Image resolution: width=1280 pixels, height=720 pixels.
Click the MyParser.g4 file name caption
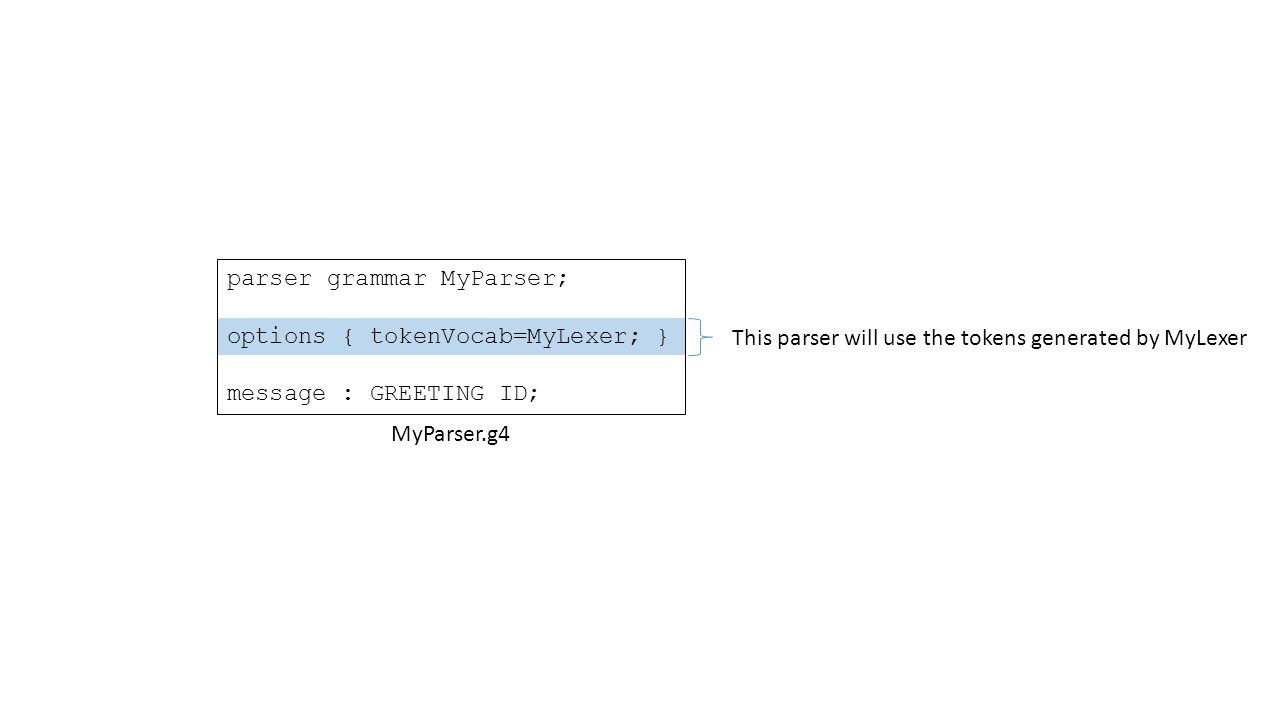[450, 435]
